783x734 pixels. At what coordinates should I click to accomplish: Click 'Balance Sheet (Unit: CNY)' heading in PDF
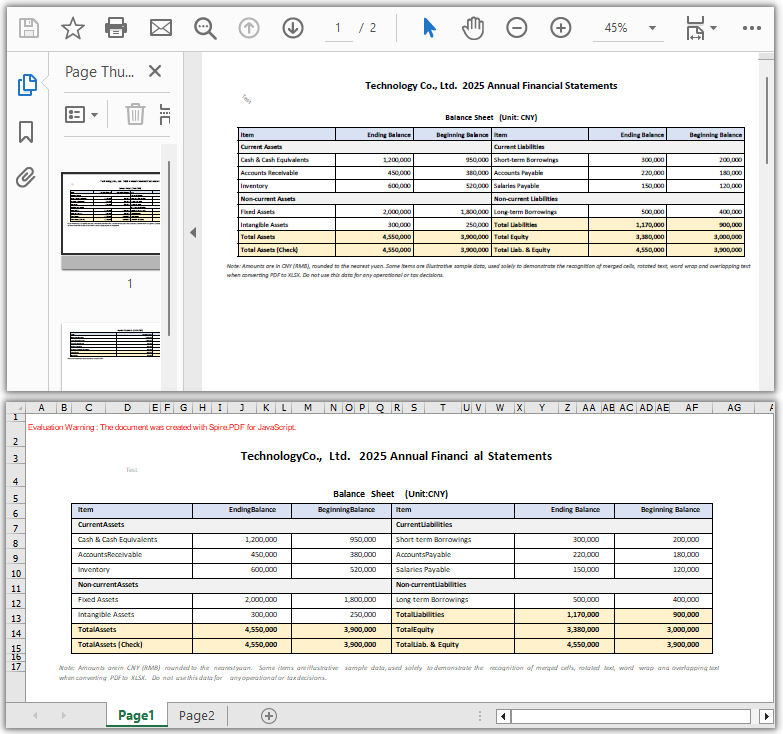[x=491, y=117]
